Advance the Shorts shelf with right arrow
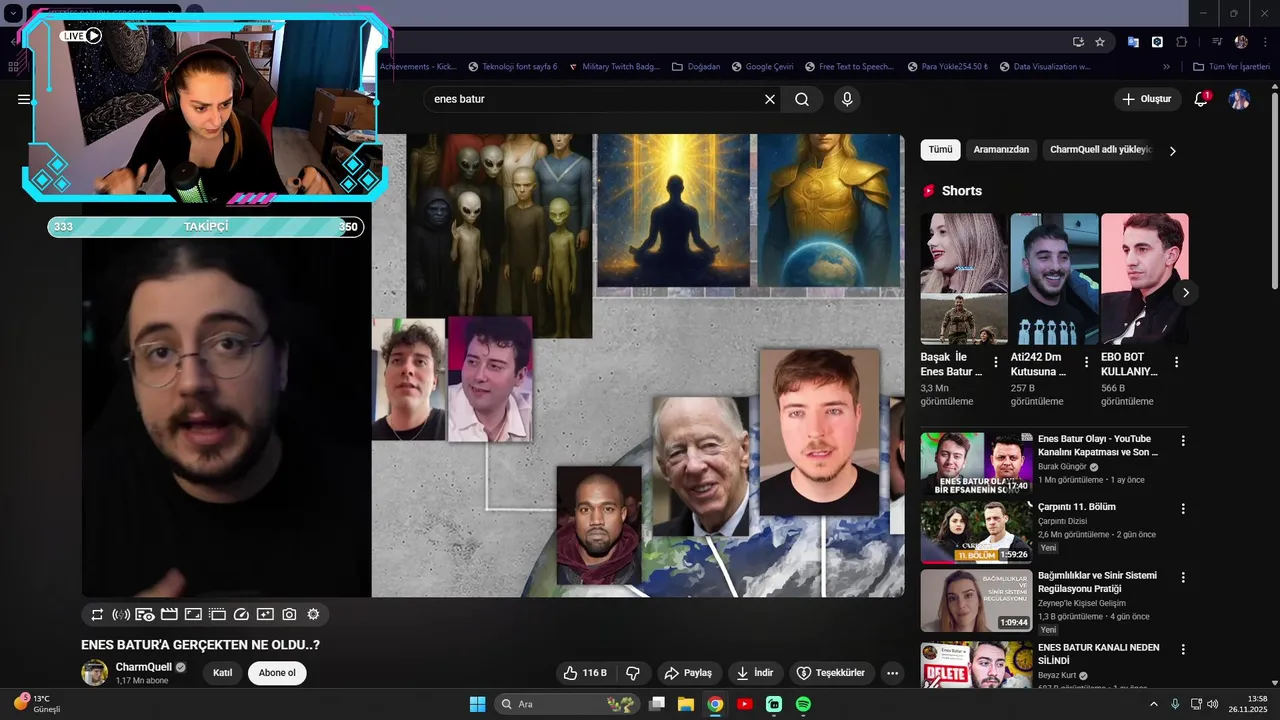Screen dimensions: 1280x720 [x=1185, y=293]
